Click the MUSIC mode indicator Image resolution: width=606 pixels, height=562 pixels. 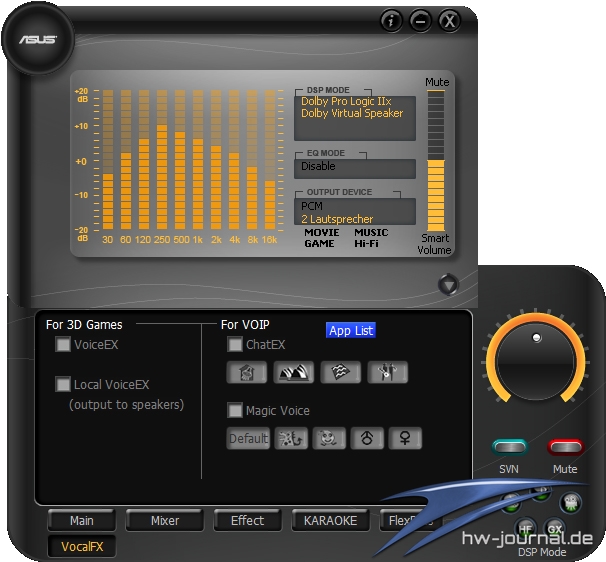pos(371,232)
